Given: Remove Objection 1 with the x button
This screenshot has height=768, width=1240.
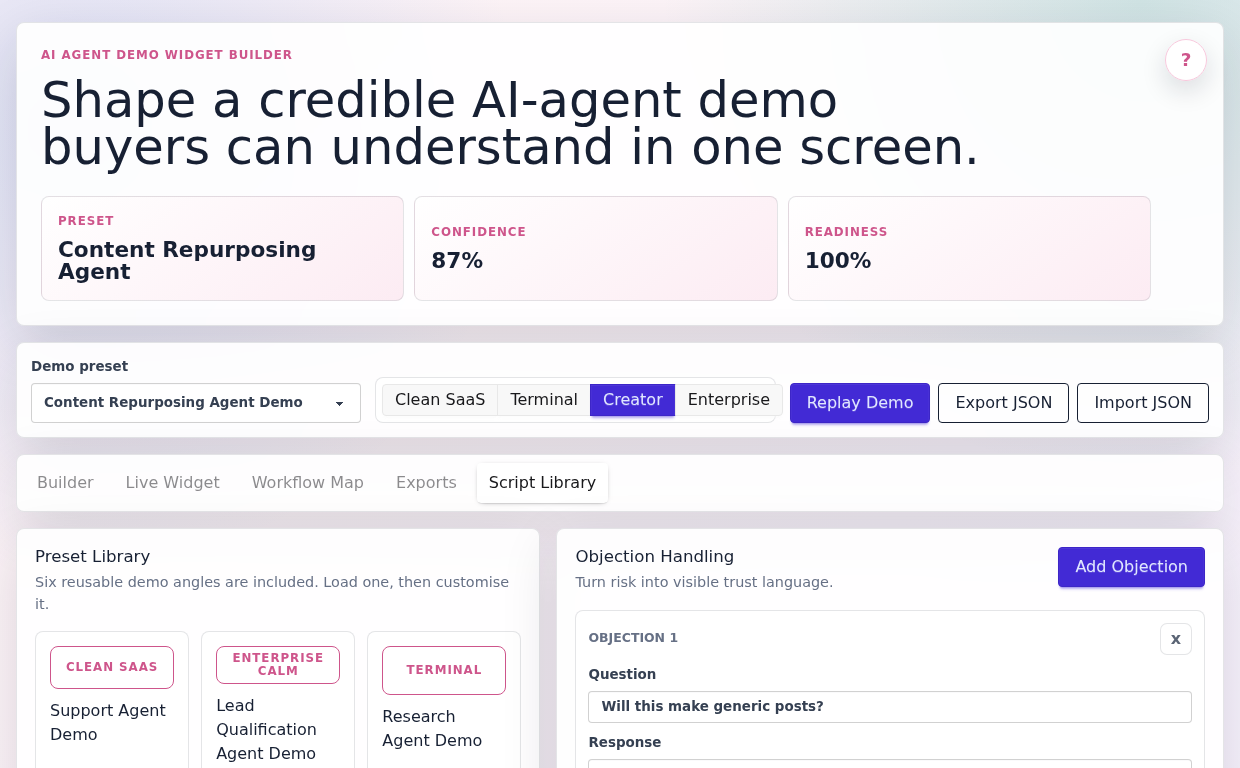Looking at the screenshot, I should (1176, 639).
